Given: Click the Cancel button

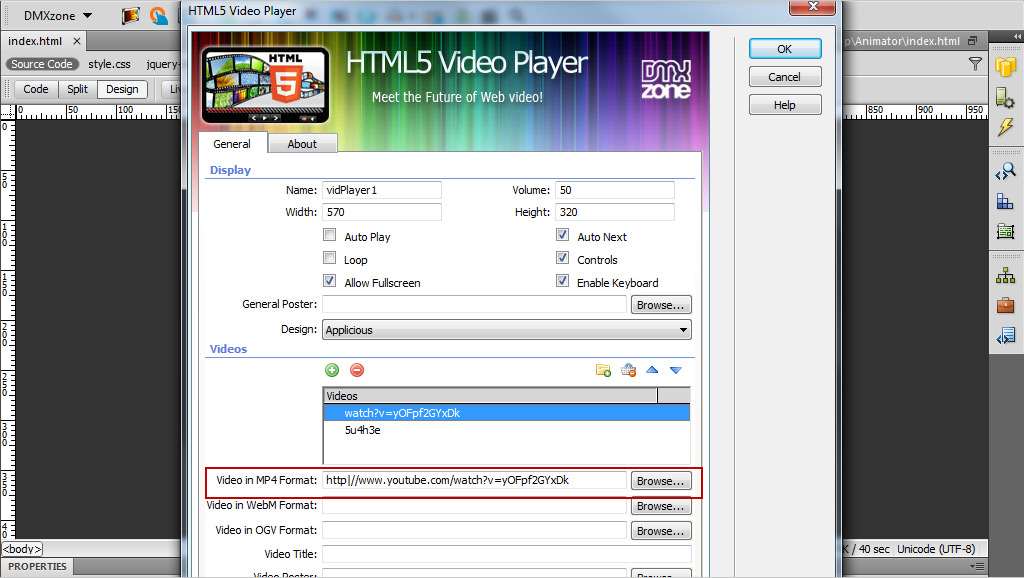Looking at the screenshot, I should [784, 77].
